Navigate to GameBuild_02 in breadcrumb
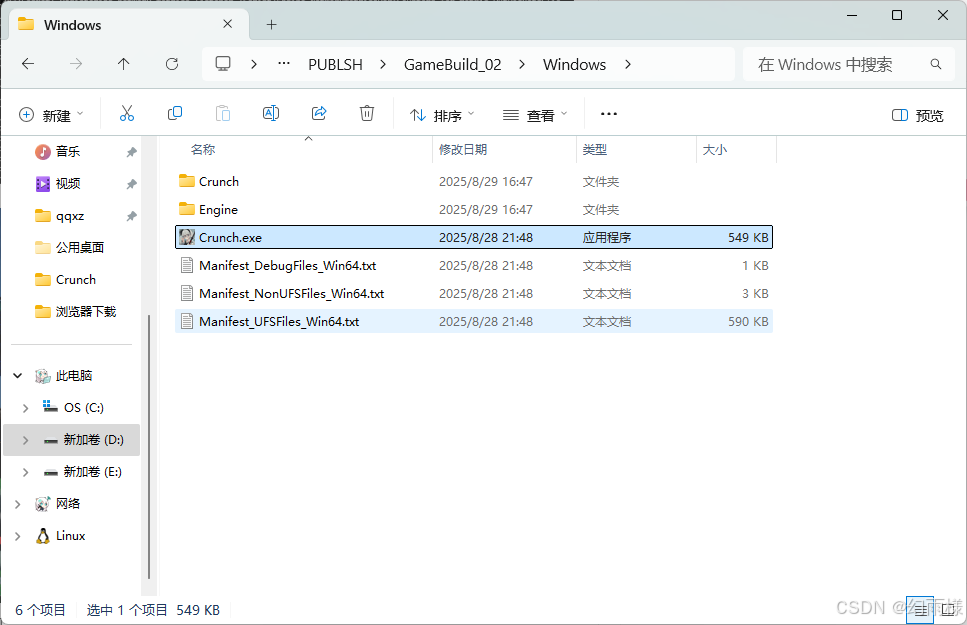The height and width of the screenshot is (625, 967). click(x=453, y=64)
